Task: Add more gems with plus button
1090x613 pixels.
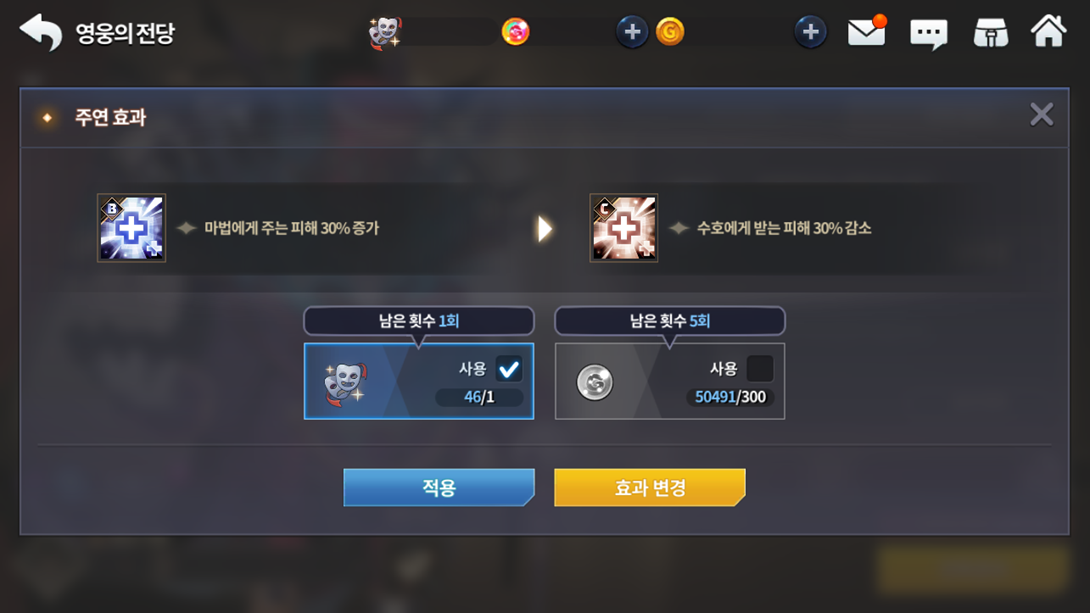Action: point(632,32)
